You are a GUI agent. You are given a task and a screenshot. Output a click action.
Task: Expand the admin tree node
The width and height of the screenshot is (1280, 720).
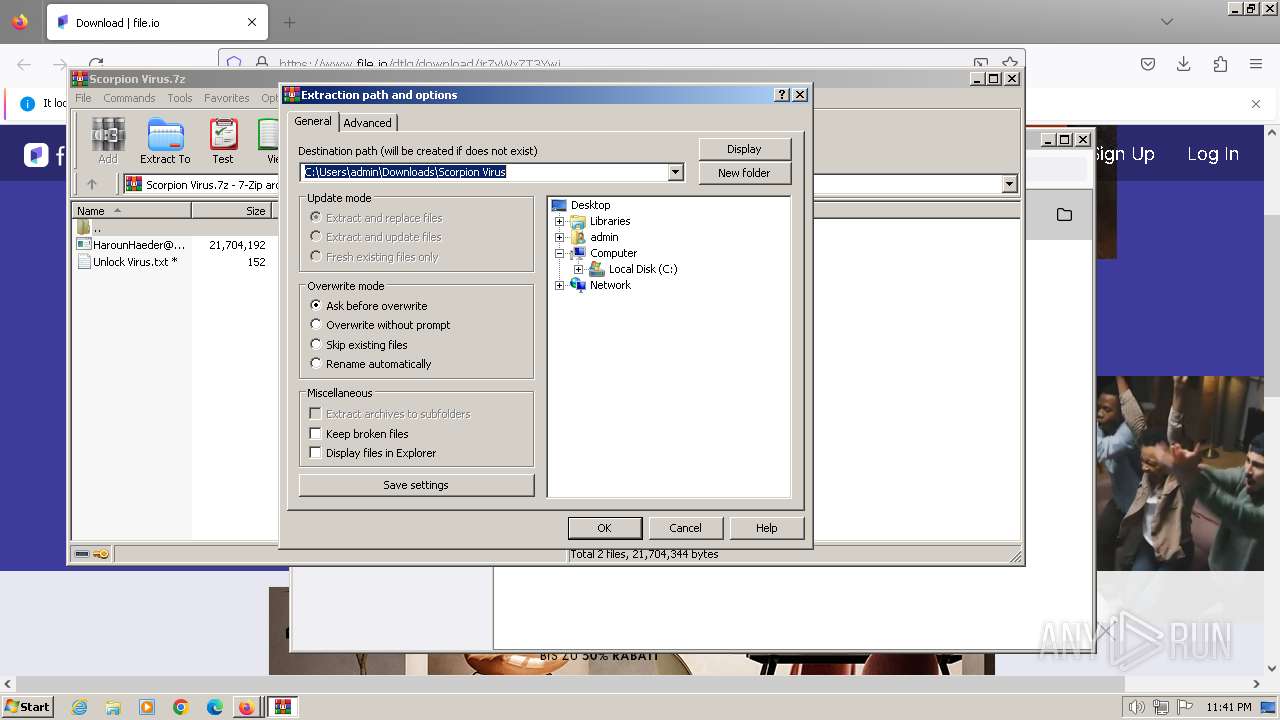560,237
